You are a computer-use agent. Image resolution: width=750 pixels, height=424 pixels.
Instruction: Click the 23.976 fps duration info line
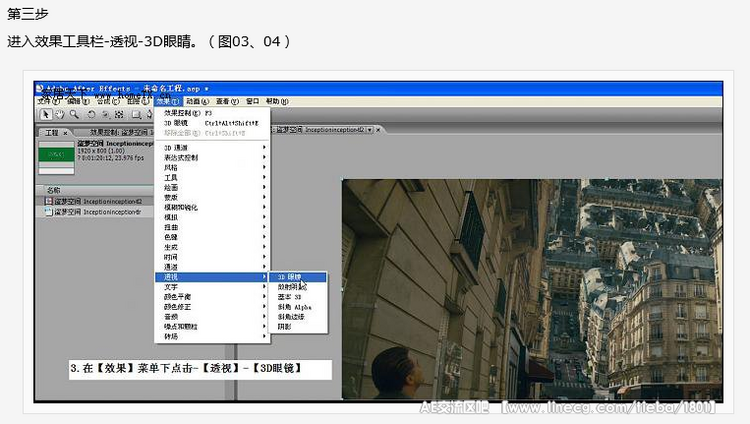click(x=110, y=157)
